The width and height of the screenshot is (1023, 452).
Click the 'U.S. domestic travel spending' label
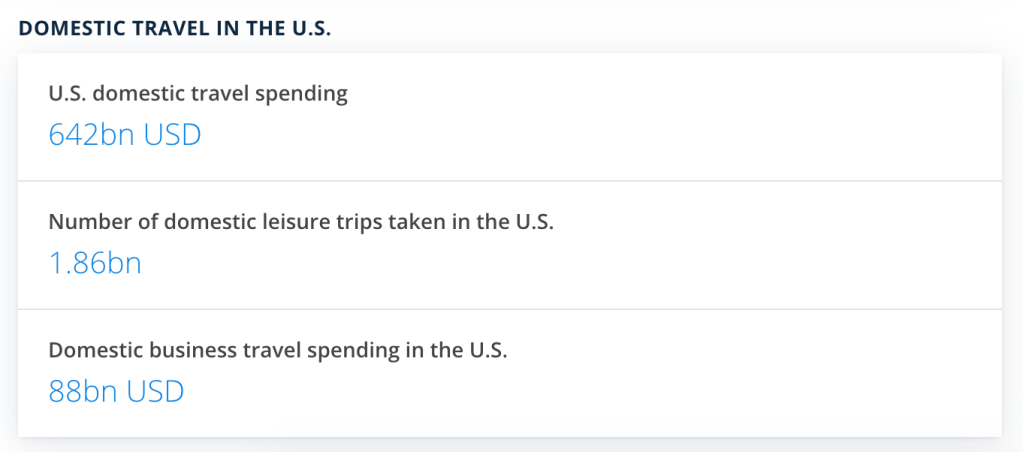point(198,94)
